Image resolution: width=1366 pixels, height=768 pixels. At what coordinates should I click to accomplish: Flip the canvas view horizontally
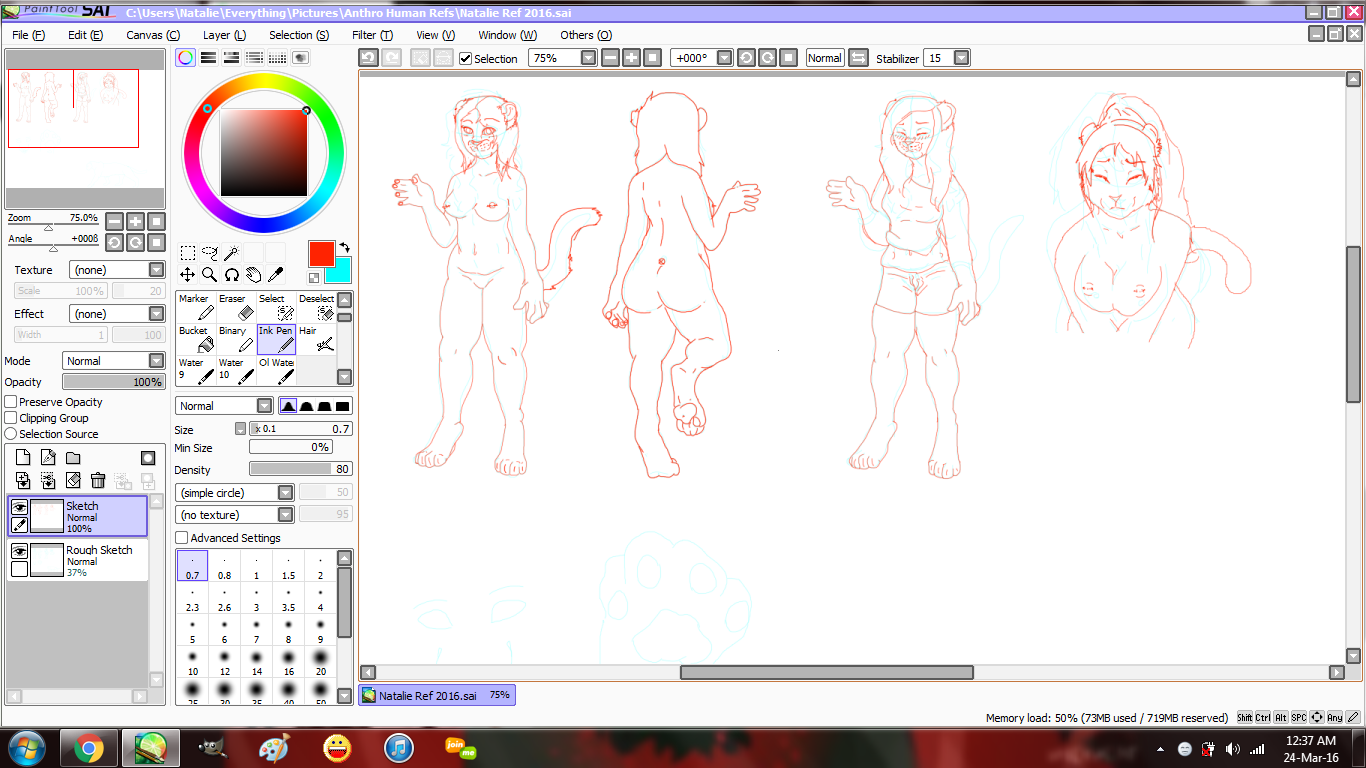pyautogui.click(x=859, y=58)
